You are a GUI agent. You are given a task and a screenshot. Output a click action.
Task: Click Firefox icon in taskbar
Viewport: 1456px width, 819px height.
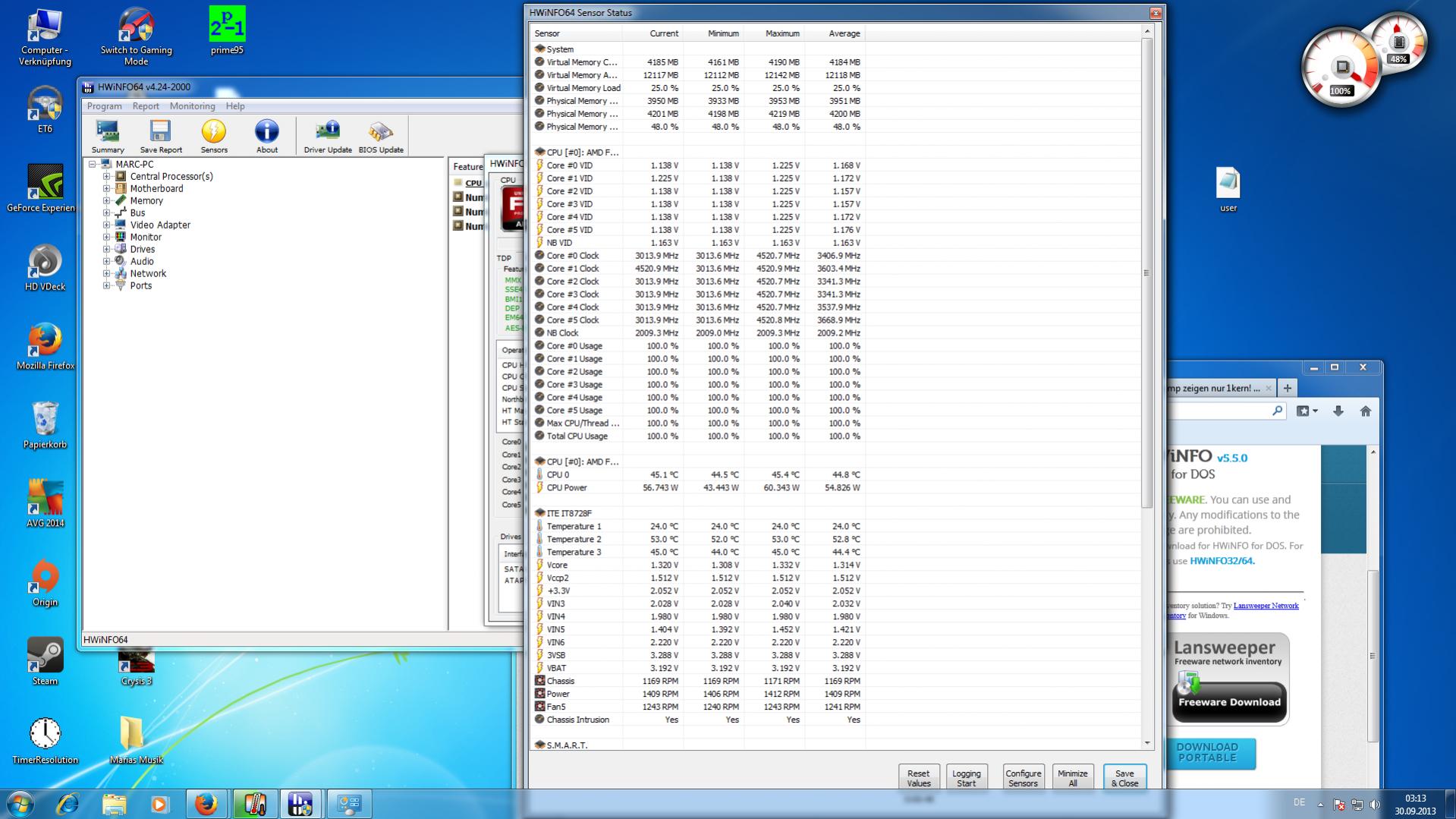coord(206,804)
